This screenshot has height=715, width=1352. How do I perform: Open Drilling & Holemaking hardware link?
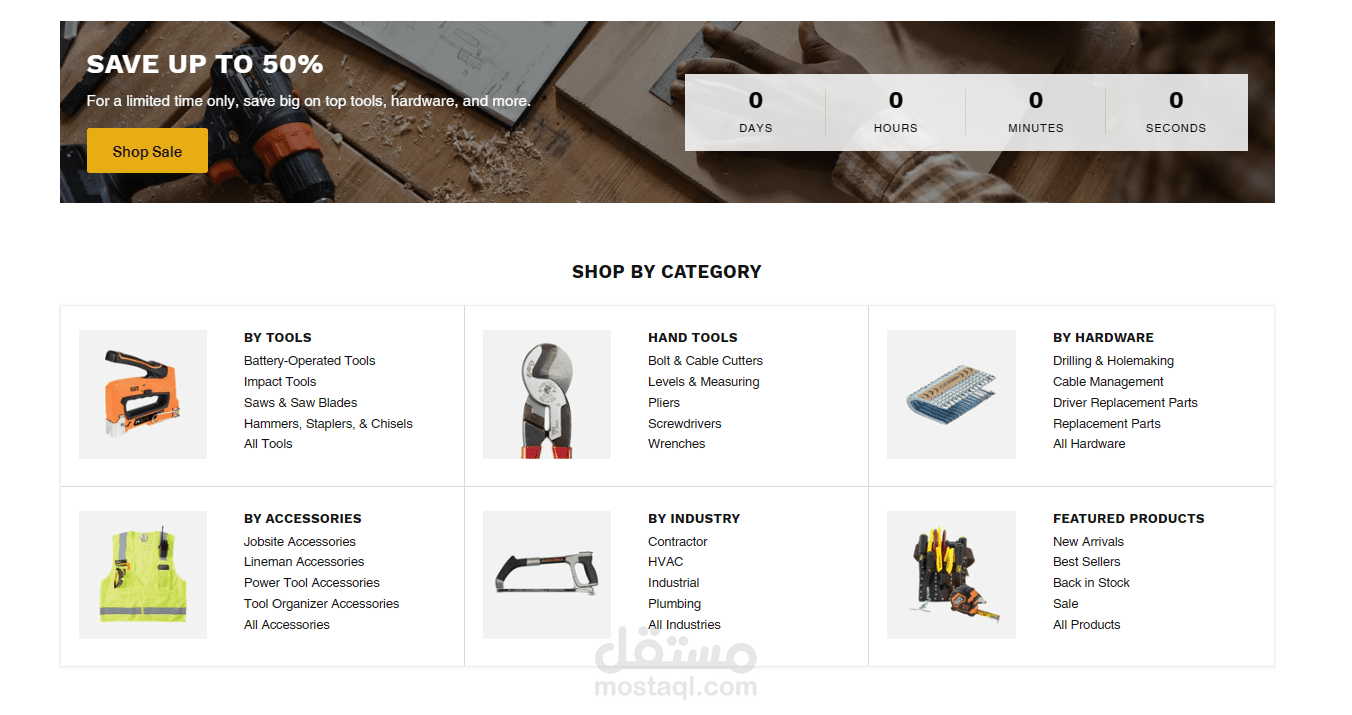pyautogui.click(x=1113, y=361)
